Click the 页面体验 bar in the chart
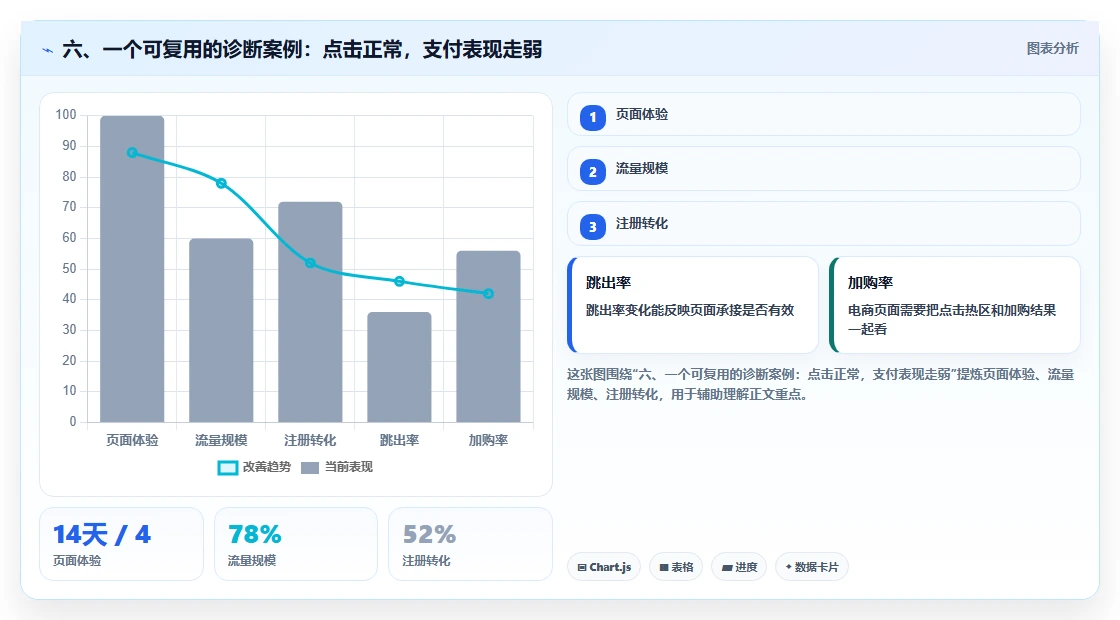 132,269
